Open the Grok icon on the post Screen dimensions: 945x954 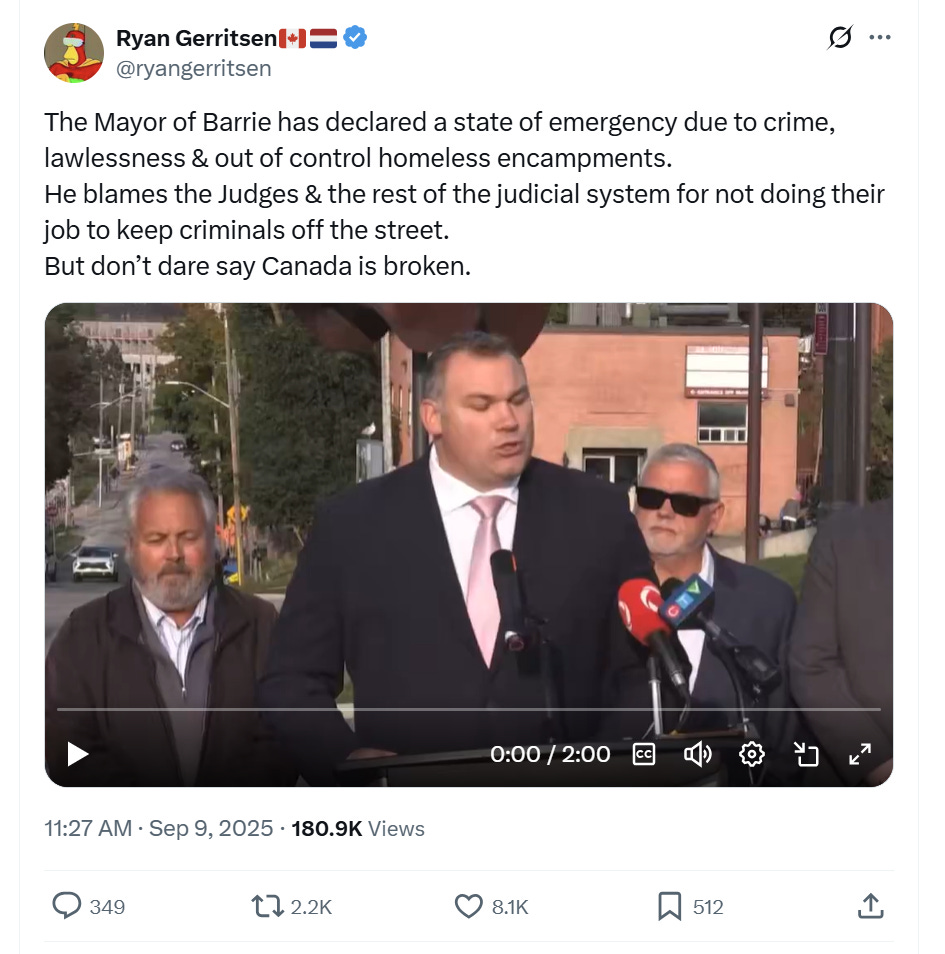coord(840,37)
